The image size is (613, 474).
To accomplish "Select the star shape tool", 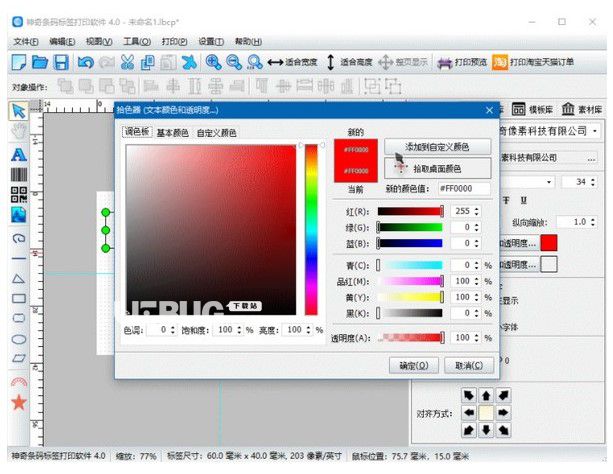I will [x=19, y=402].
